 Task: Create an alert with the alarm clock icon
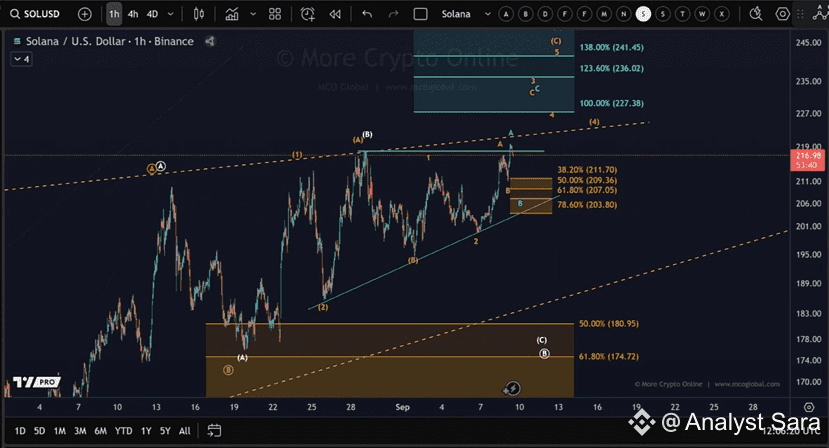coord(308,14)
